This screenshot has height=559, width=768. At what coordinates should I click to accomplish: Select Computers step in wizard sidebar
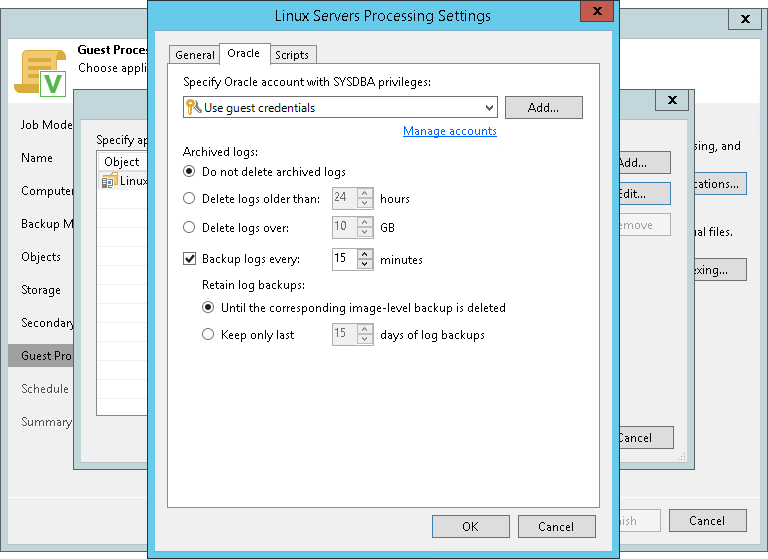47,191
